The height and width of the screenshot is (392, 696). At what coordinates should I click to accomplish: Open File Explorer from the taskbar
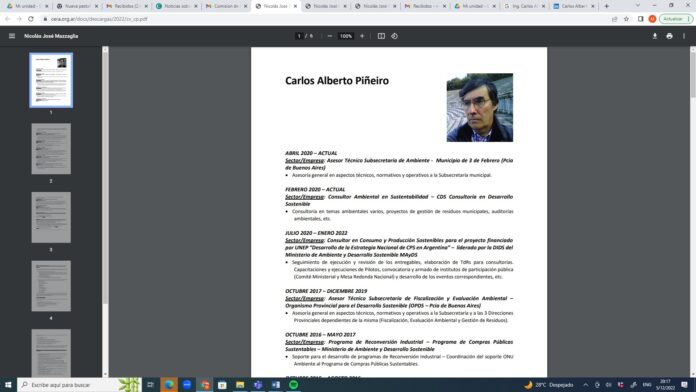click(240, 385)
